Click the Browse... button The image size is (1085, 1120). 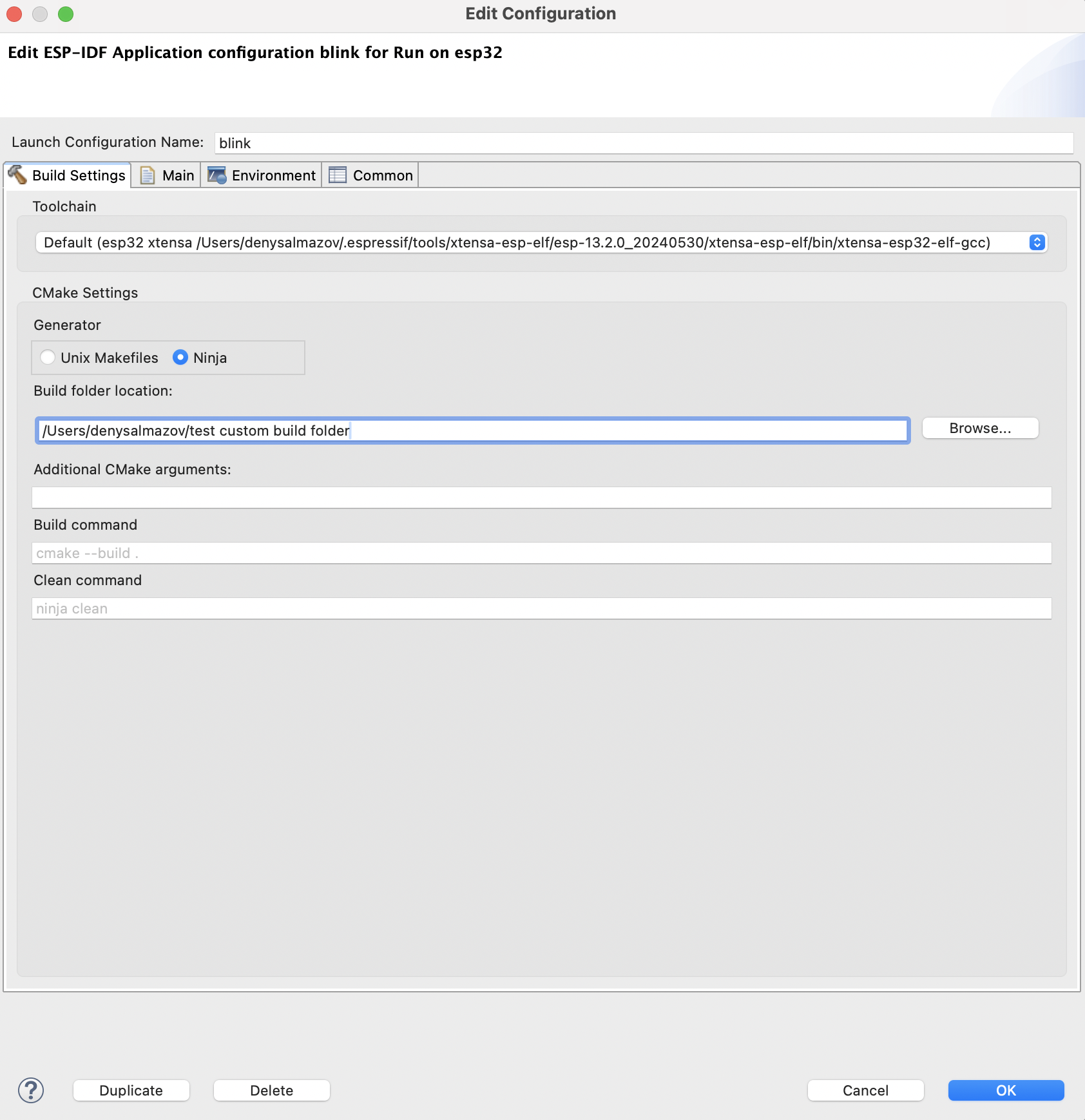tap(979, 429)
